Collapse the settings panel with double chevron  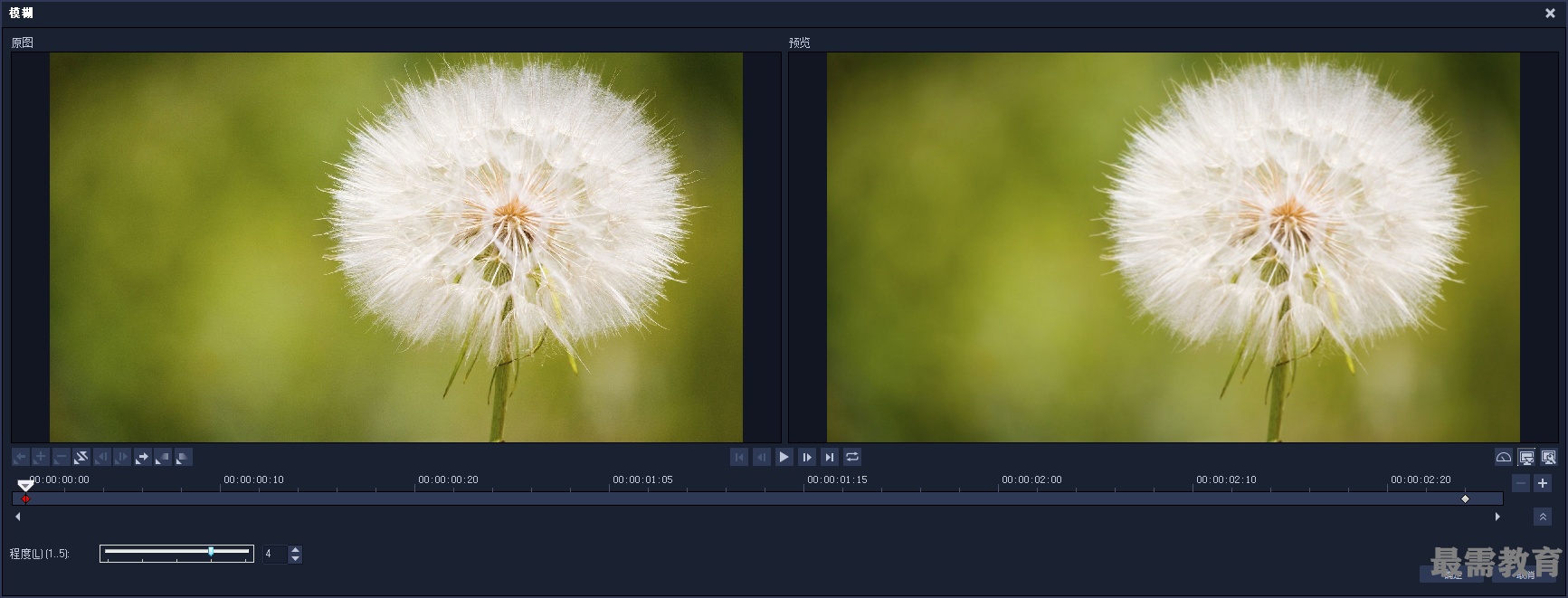coord(1543,517)
